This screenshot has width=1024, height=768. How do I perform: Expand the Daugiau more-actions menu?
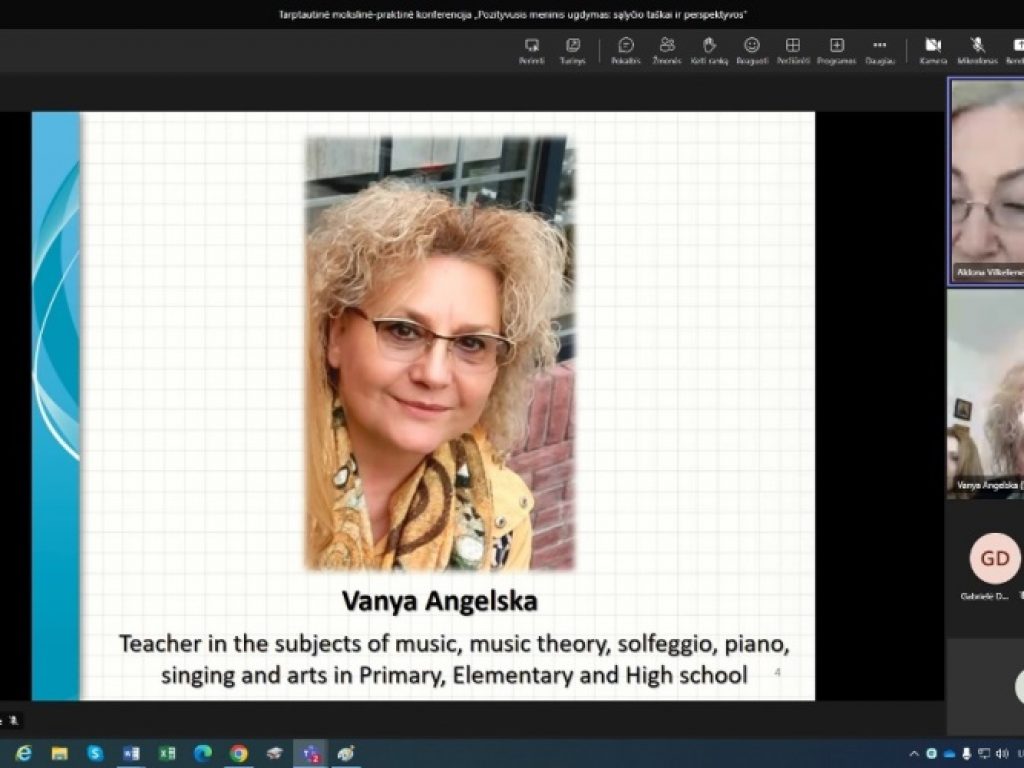[x=880, y=50]
